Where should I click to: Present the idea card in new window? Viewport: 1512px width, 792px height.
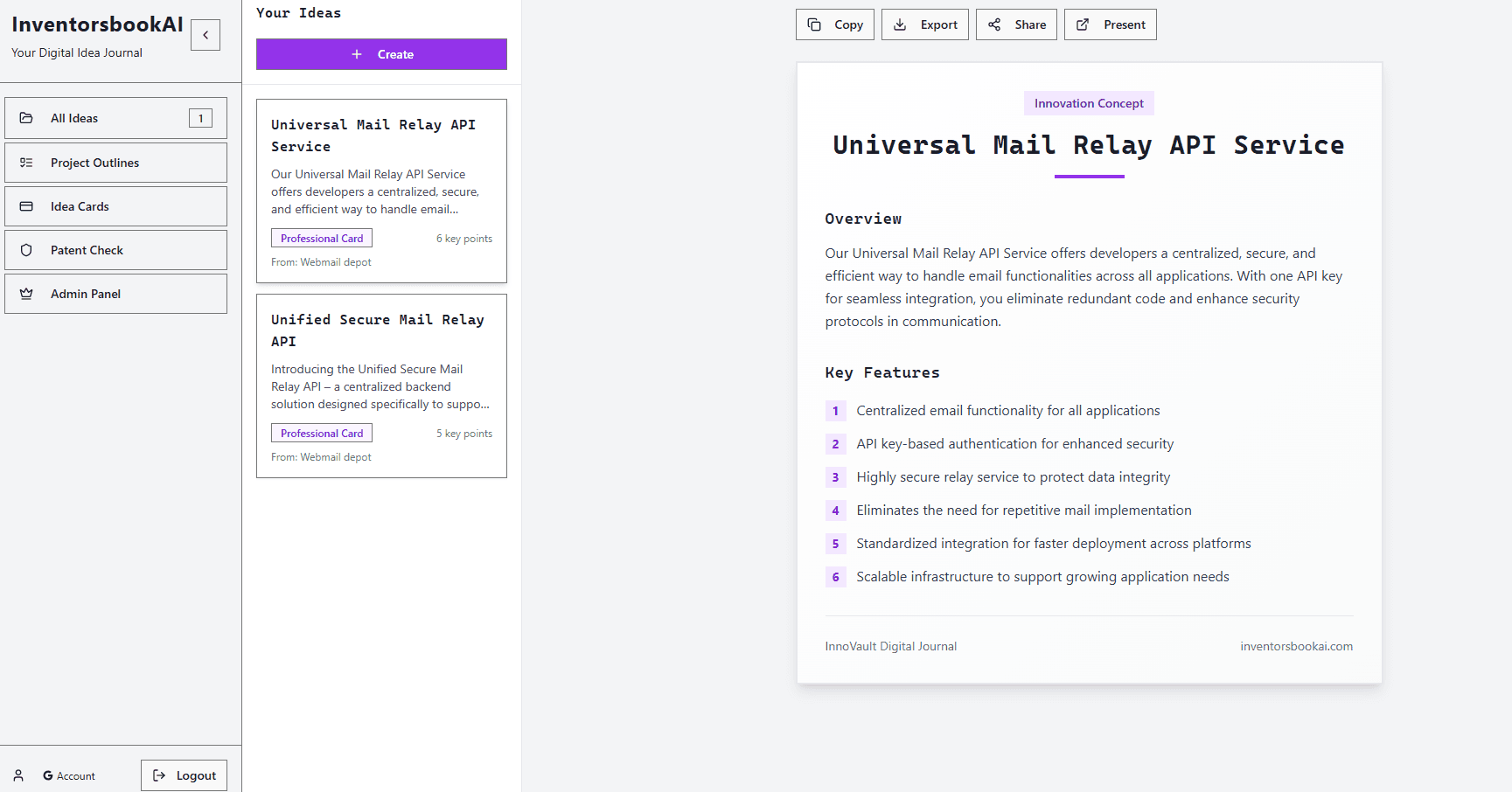[x=1110, y=24]
